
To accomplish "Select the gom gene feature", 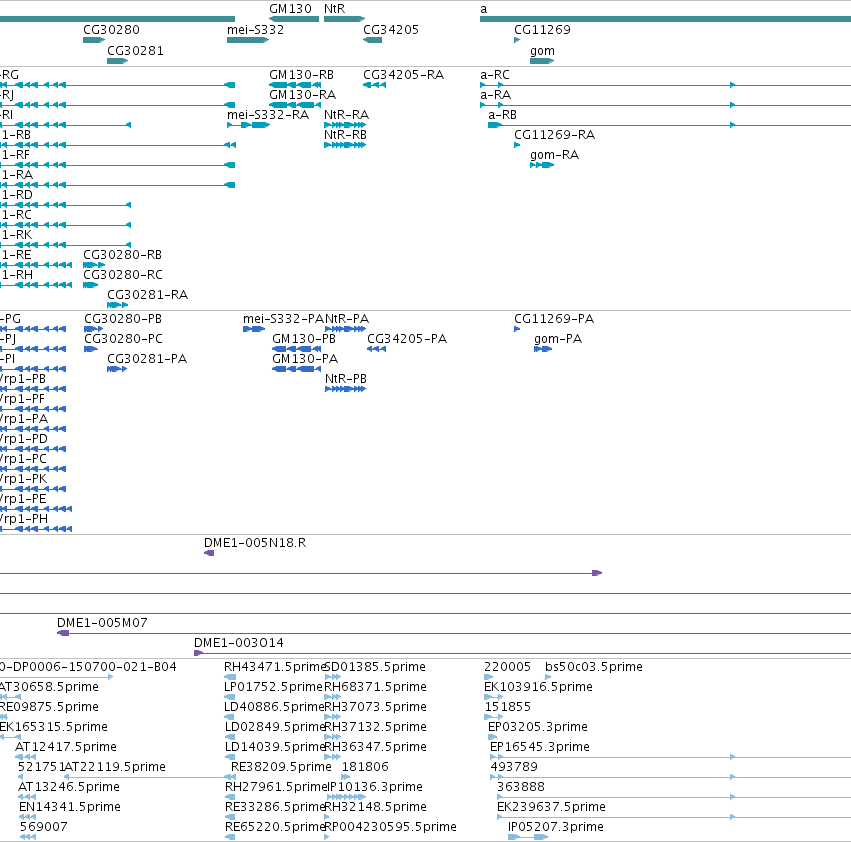I will 542,61.
